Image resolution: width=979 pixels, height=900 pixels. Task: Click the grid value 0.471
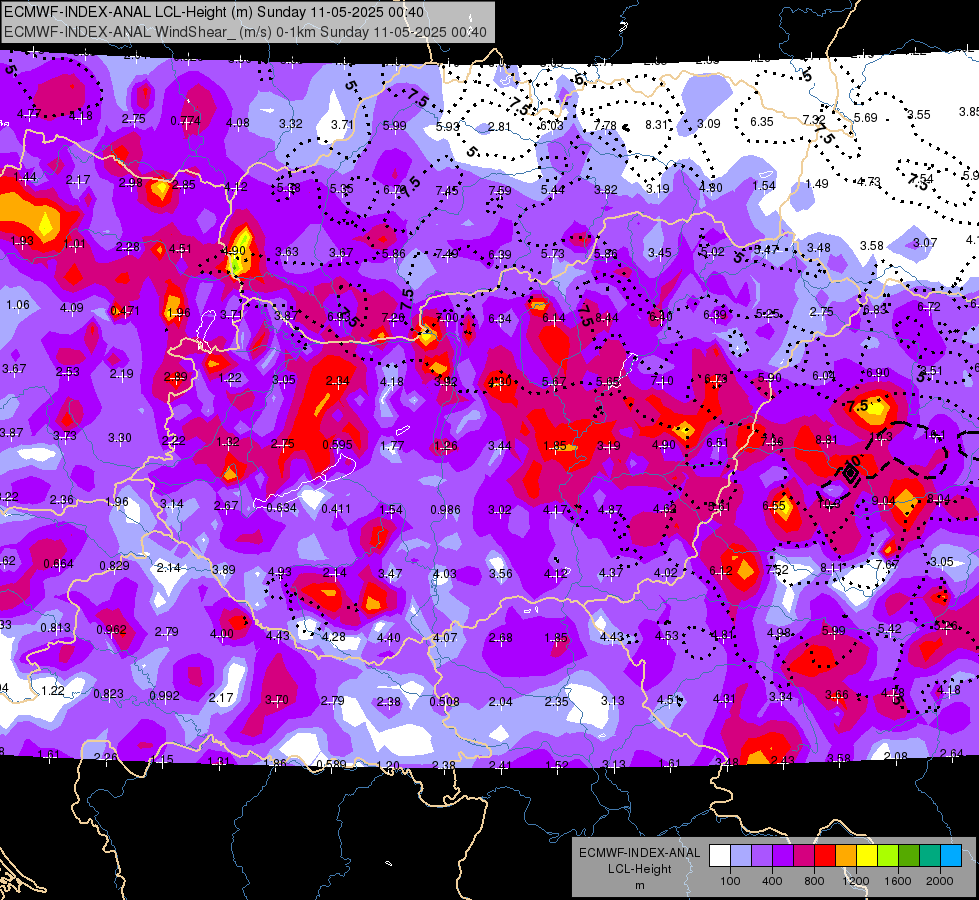tap(125, 311)
